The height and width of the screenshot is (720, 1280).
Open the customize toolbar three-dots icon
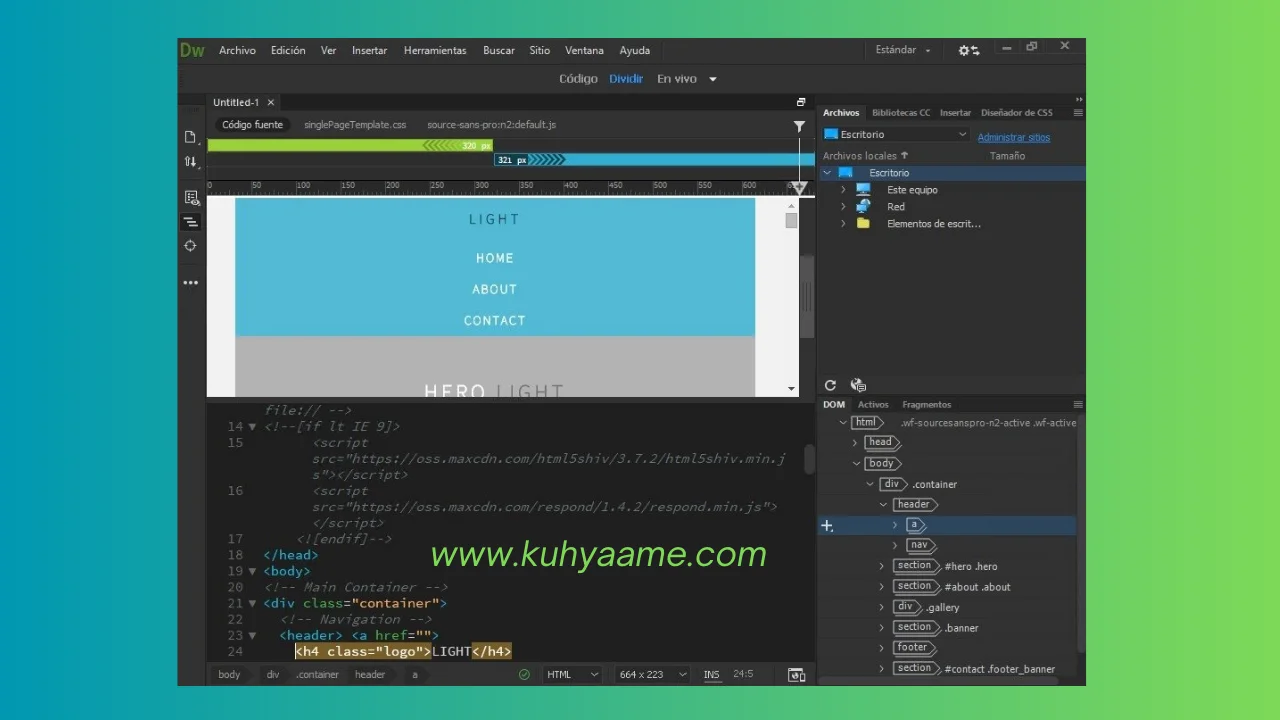[x=190, y=283]
